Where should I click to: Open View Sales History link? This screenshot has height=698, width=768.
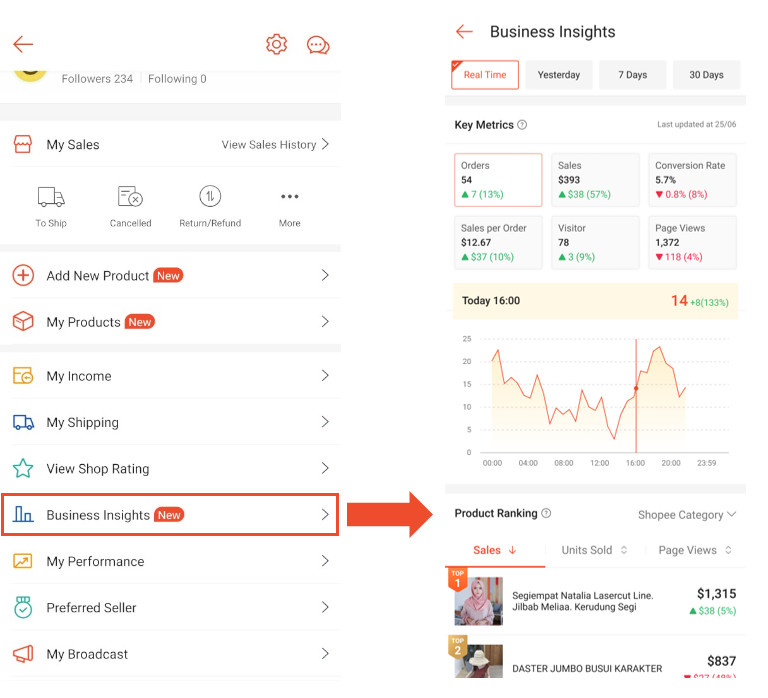275,145
